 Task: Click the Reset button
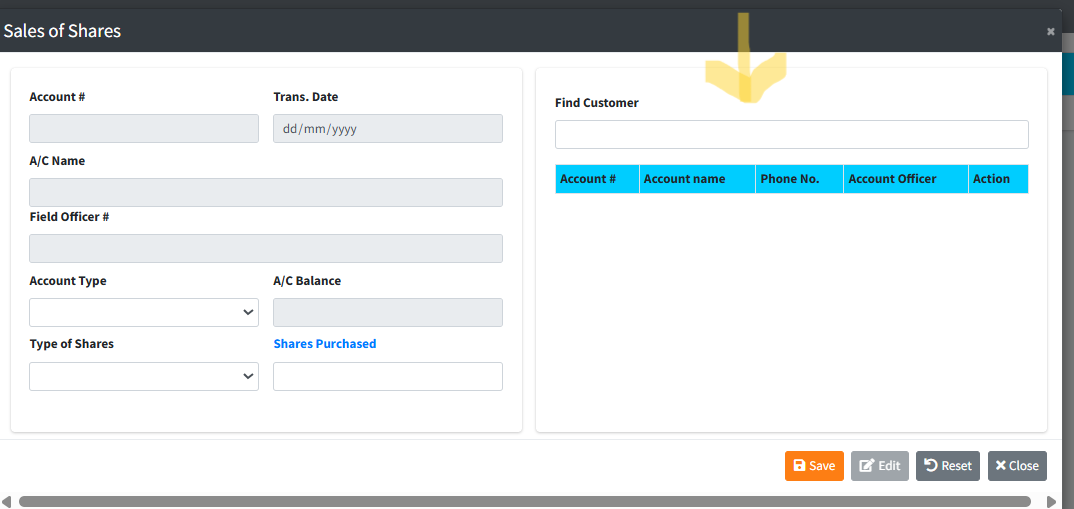(947, 466)
